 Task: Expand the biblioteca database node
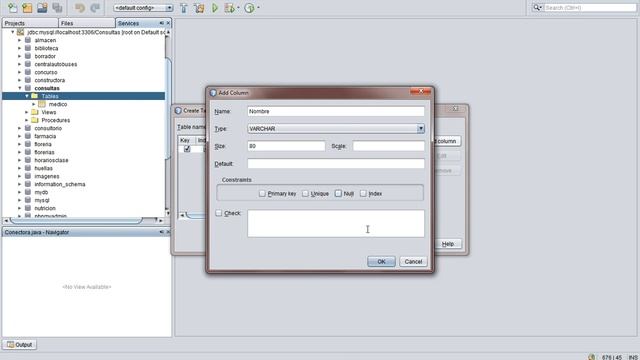(20, 48)
